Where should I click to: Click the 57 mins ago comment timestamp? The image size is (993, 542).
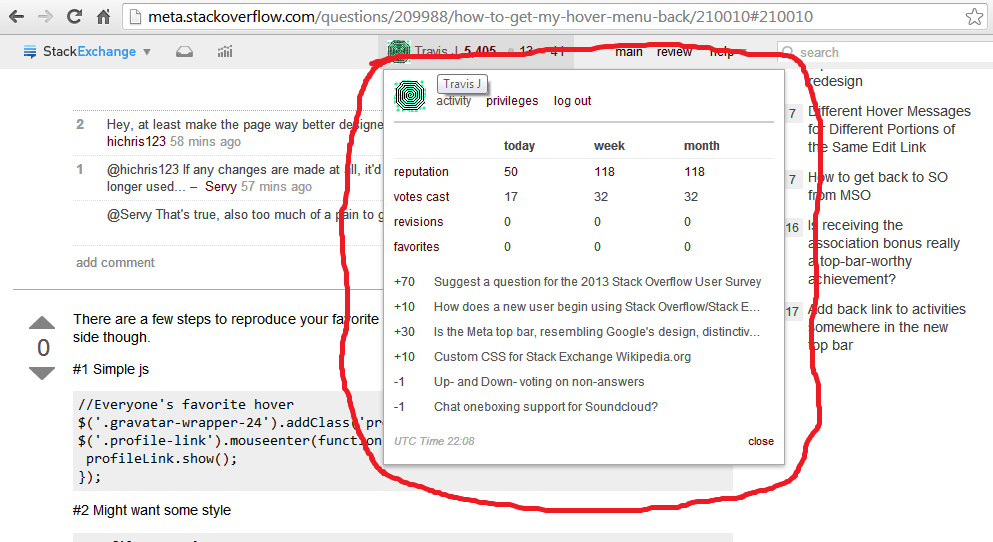[276, 186]
